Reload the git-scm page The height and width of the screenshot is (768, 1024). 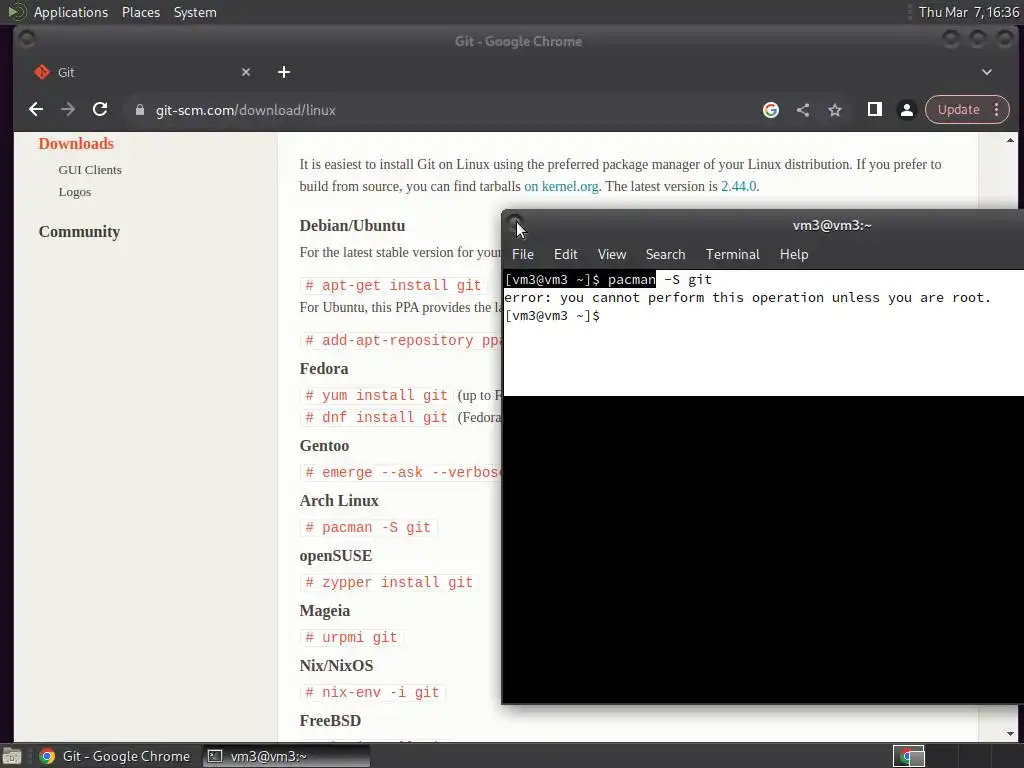point(100,110)
